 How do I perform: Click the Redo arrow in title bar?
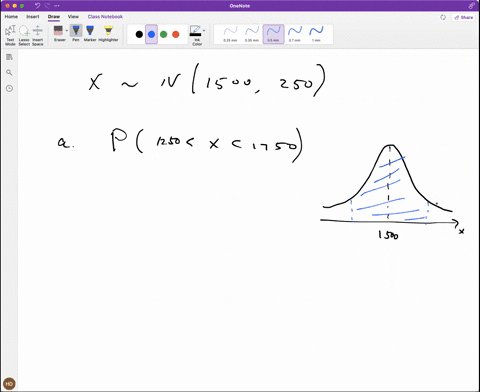47,6
